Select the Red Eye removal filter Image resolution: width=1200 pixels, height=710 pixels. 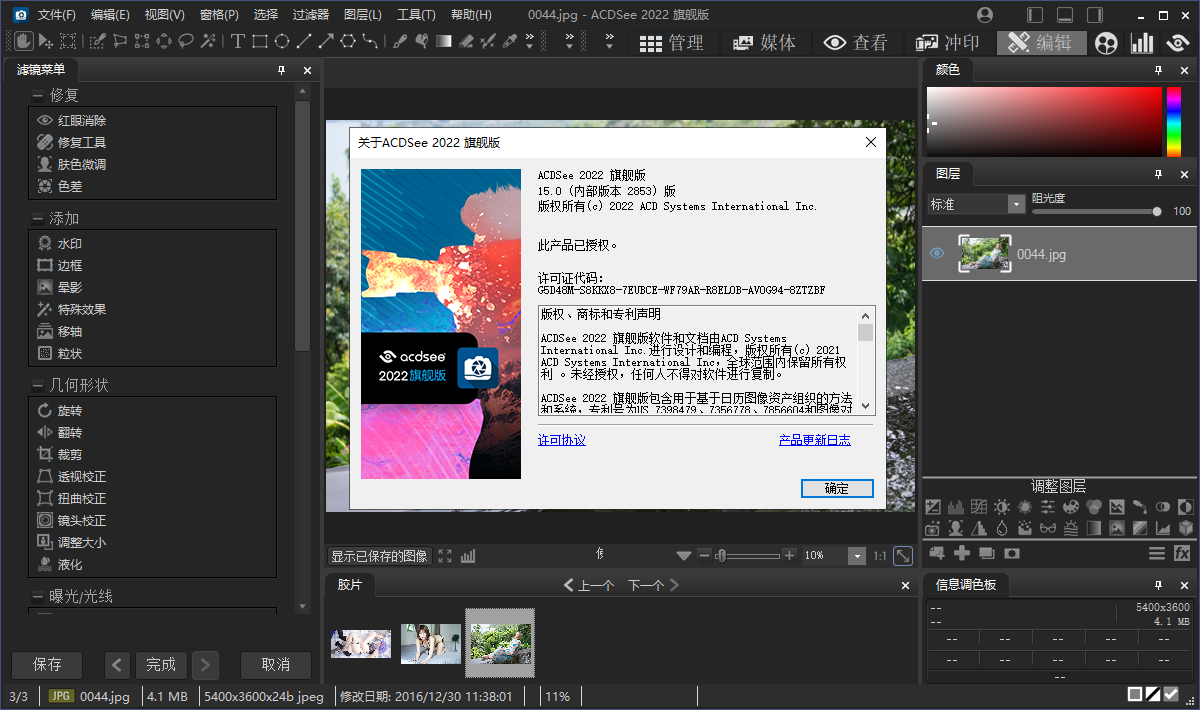click(x=81, y=120)
